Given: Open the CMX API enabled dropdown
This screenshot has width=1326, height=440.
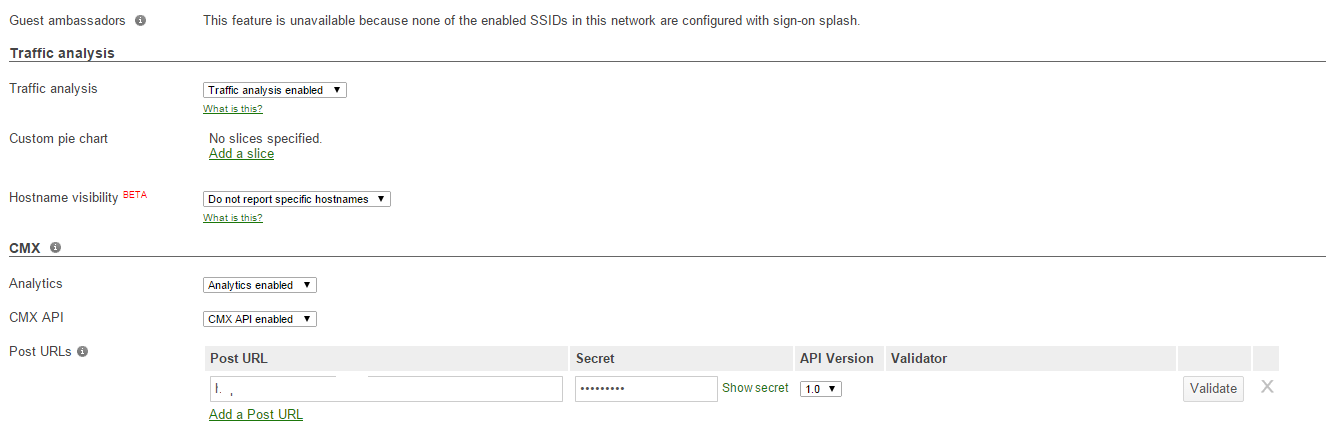Looking at the screenshot, I should point(259,319).
